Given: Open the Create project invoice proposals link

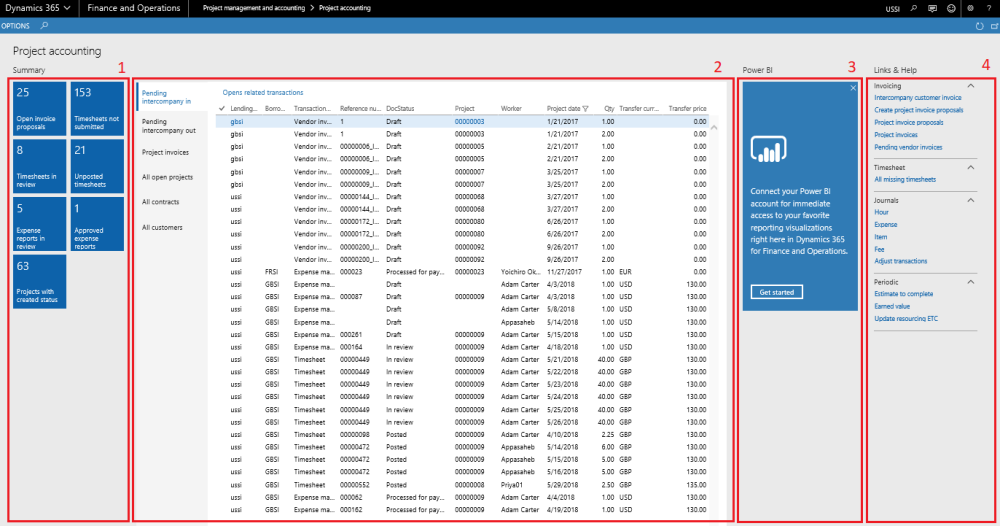Looking at the screenshot, I should pyautogui.click(x=918, y=110).
